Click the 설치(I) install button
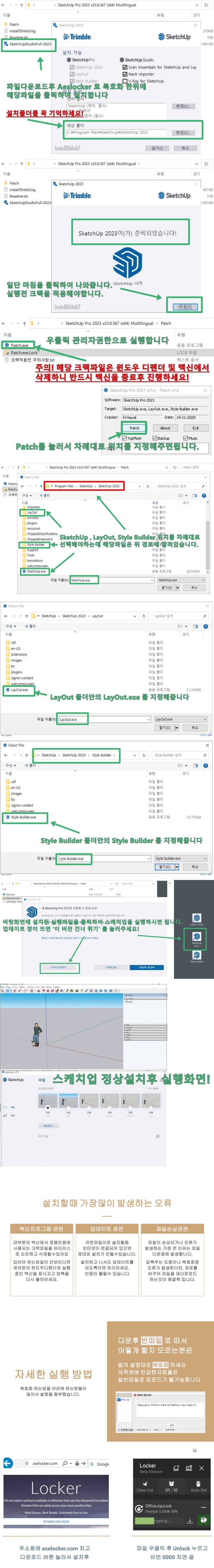The height and width of the screenshot is (1568, 214). coord(157,148)
